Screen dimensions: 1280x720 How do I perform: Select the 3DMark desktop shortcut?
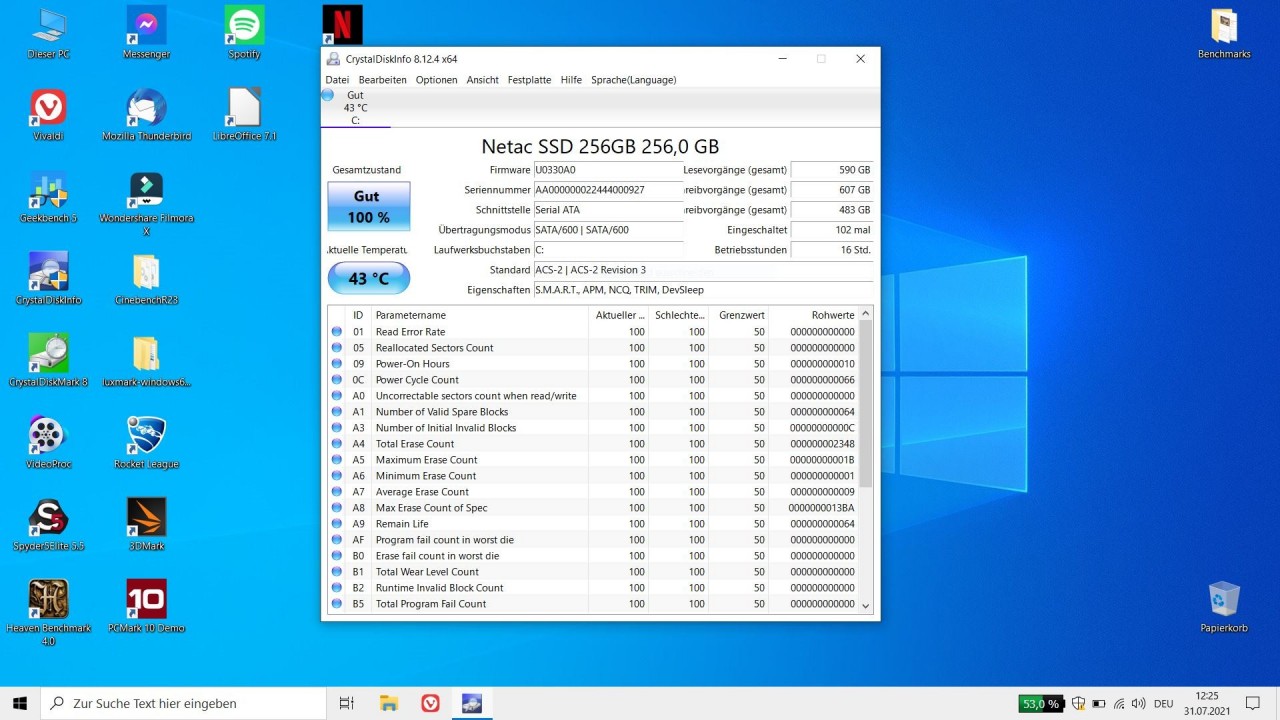click(x=146, y=525)
